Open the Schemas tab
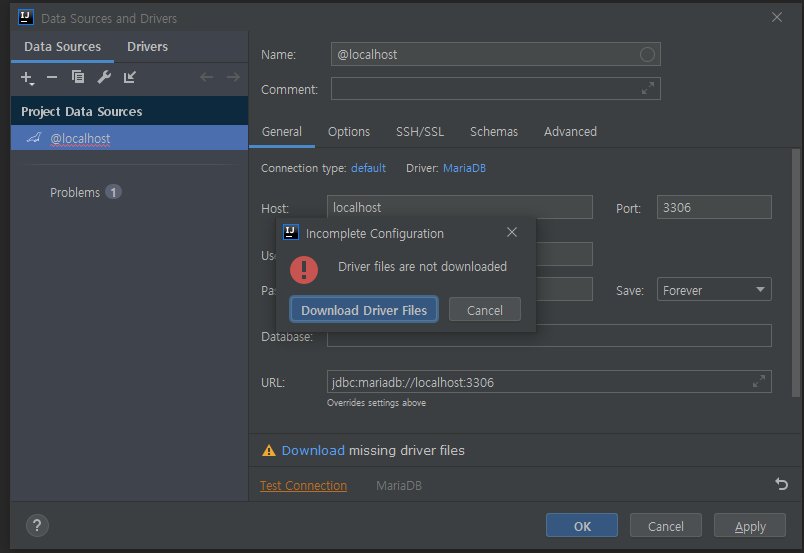This screenshot has height=553, width=804. 494,132
